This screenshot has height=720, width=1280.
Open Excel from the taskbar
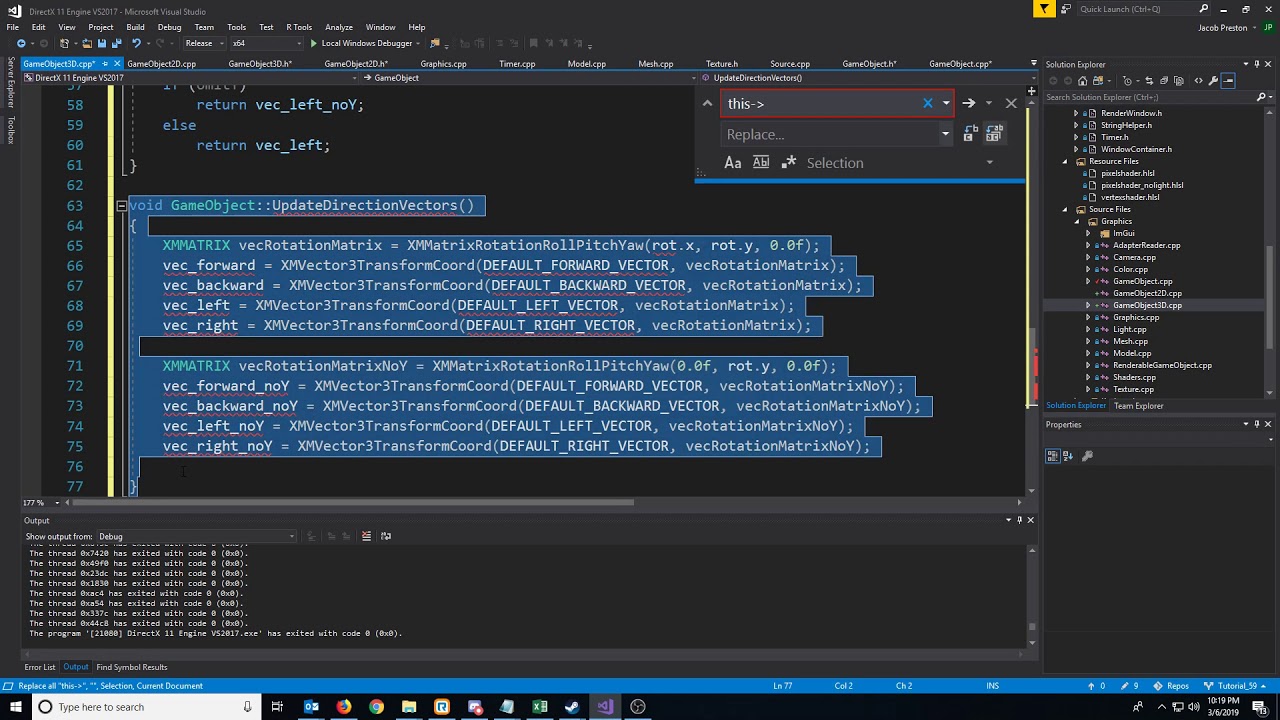click(540, 707)
